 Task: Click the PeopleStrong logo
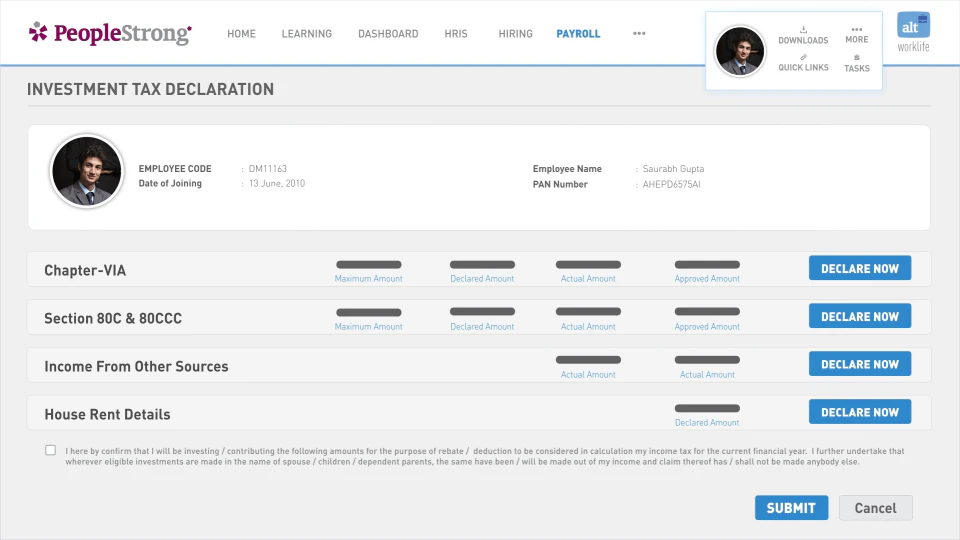tap(110, 33)
